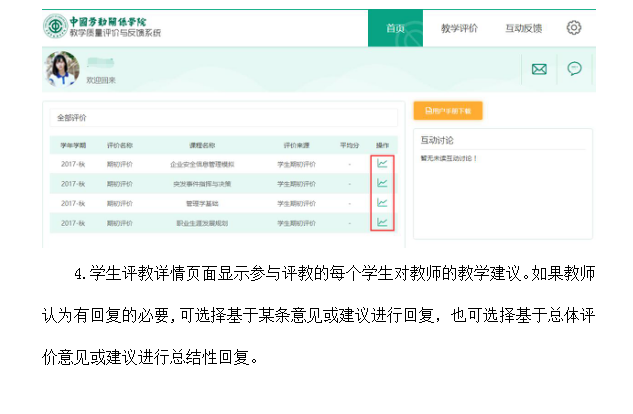Open the chat bubble messages icon

click(x=574, y=69)
